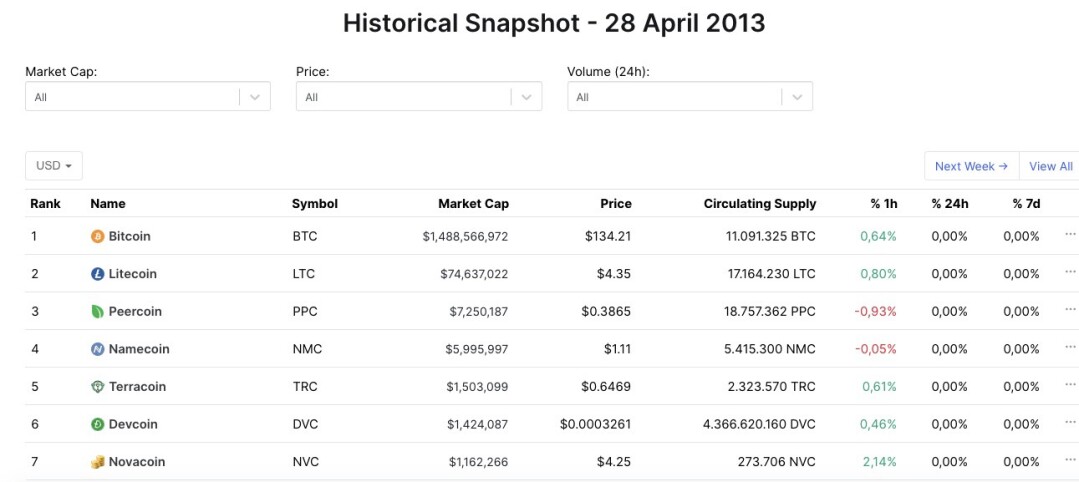Open the three-dot menu for Bitcoin row
The image size is (1079, 482).
1070,234
